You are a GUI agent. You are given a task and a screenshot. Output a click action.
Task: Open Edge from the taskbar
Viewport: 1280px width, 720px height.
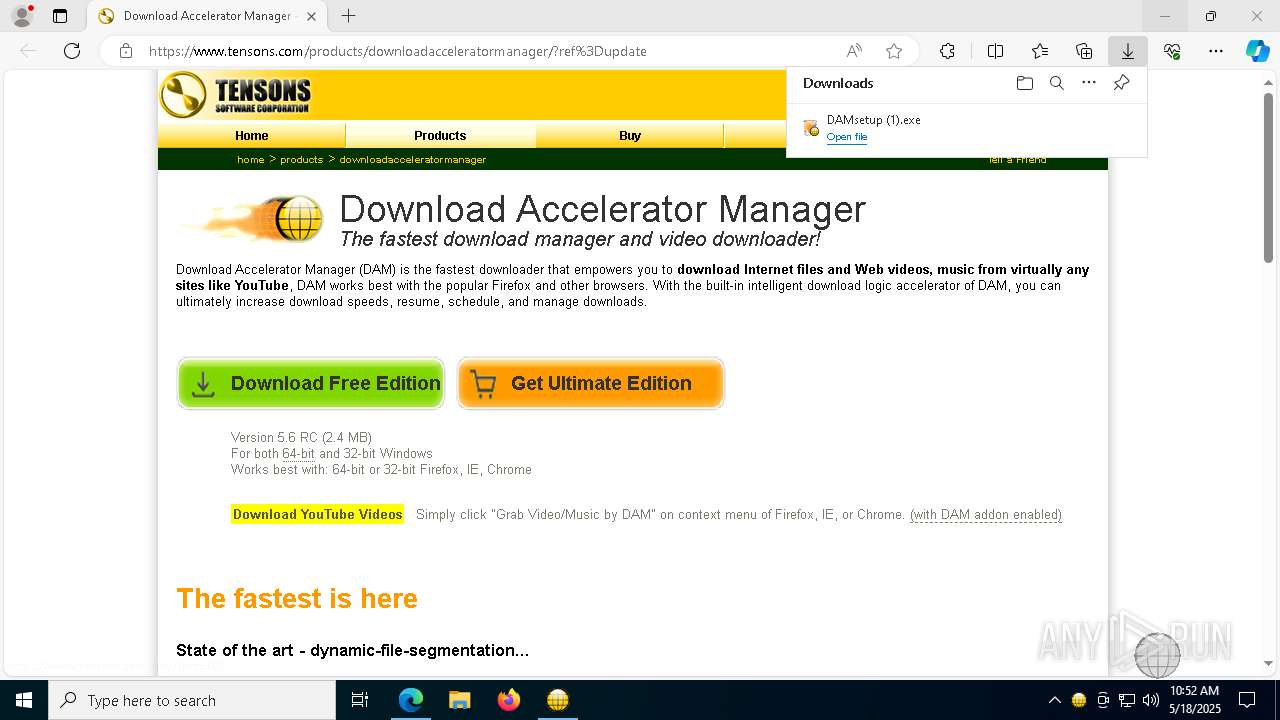click(411, 700)
